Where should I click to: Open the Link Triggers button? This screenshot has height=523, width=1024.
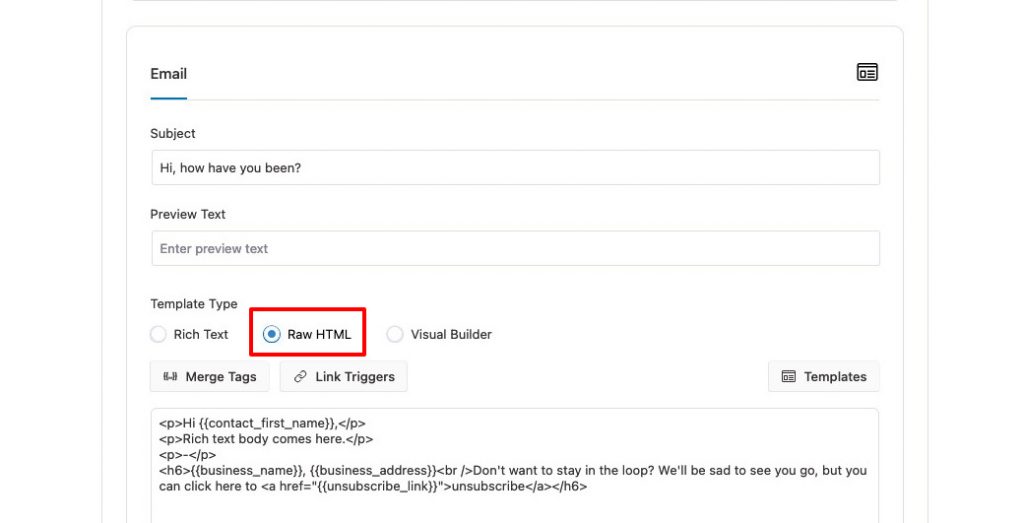344,377
